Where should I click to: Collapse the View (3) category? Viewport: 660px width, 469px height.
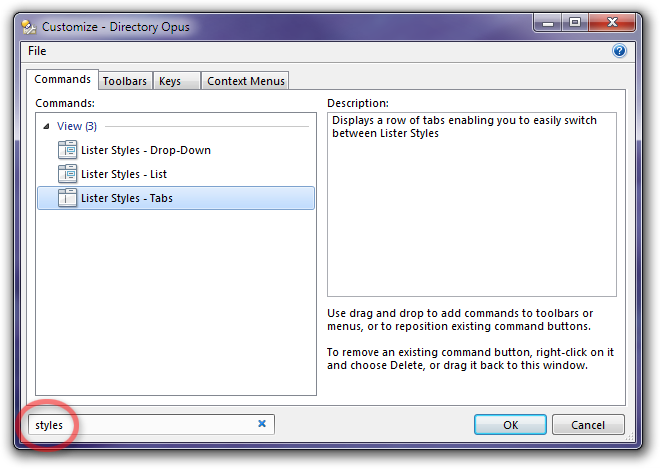46,126
